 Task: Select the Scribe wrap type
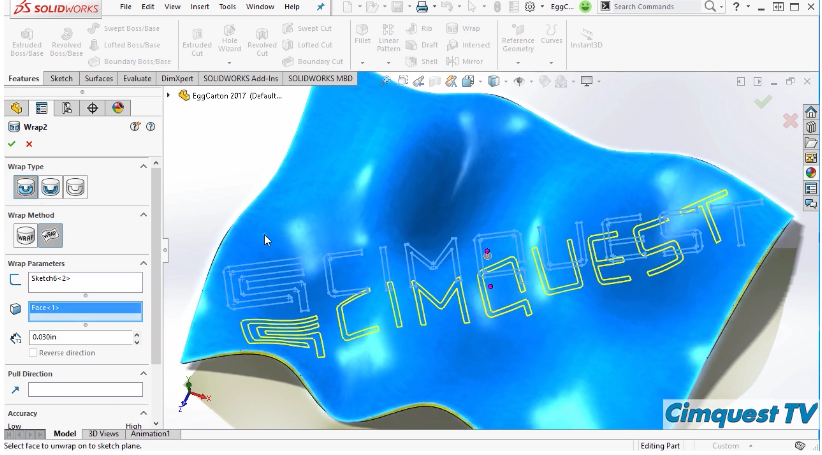[75, 187]
